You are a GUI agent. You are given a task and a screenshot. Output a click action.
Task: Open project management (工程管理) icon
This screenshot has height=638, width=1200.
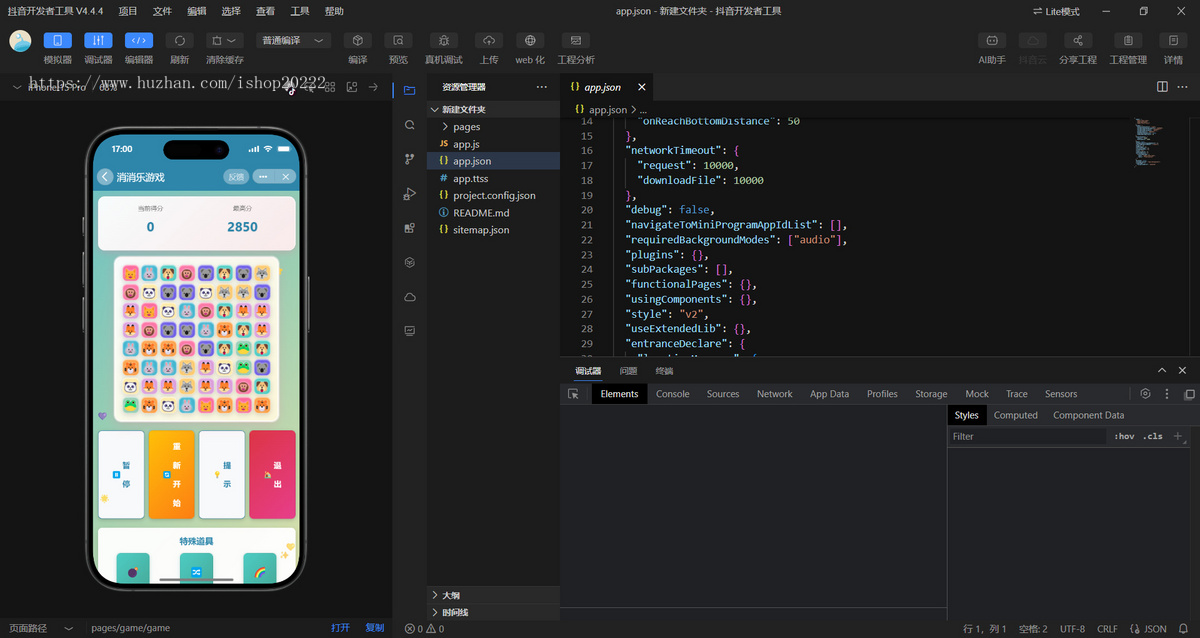click(x=1128, y=41)
